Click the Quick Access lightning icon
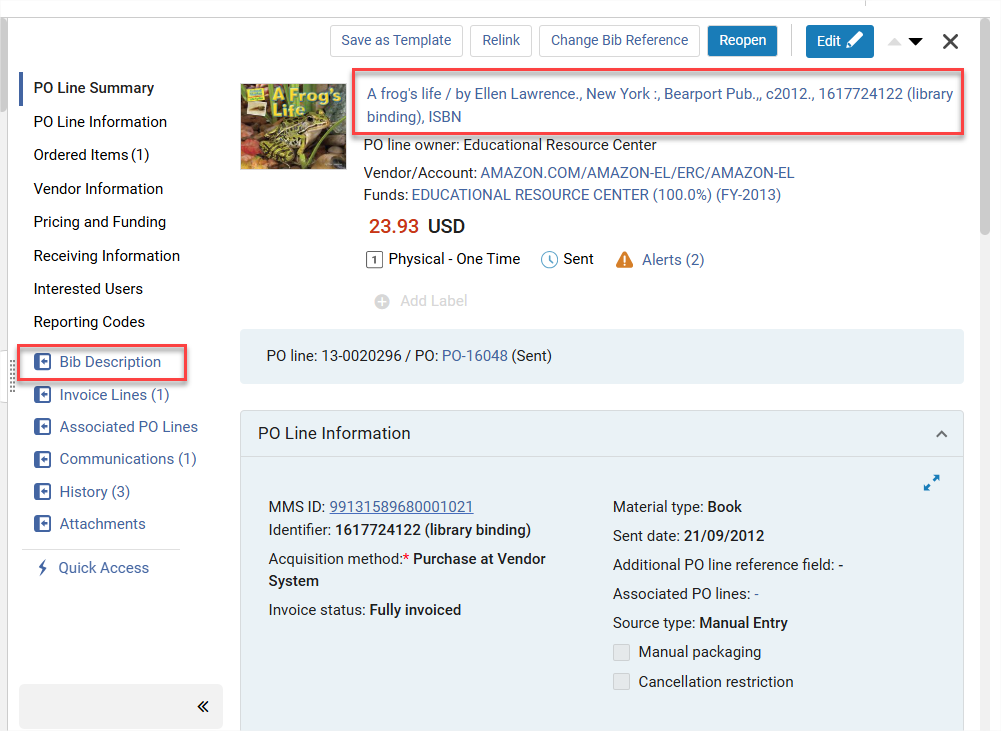Image resolution: width=1001 pixels, height=731 pixels. point(42,568)
